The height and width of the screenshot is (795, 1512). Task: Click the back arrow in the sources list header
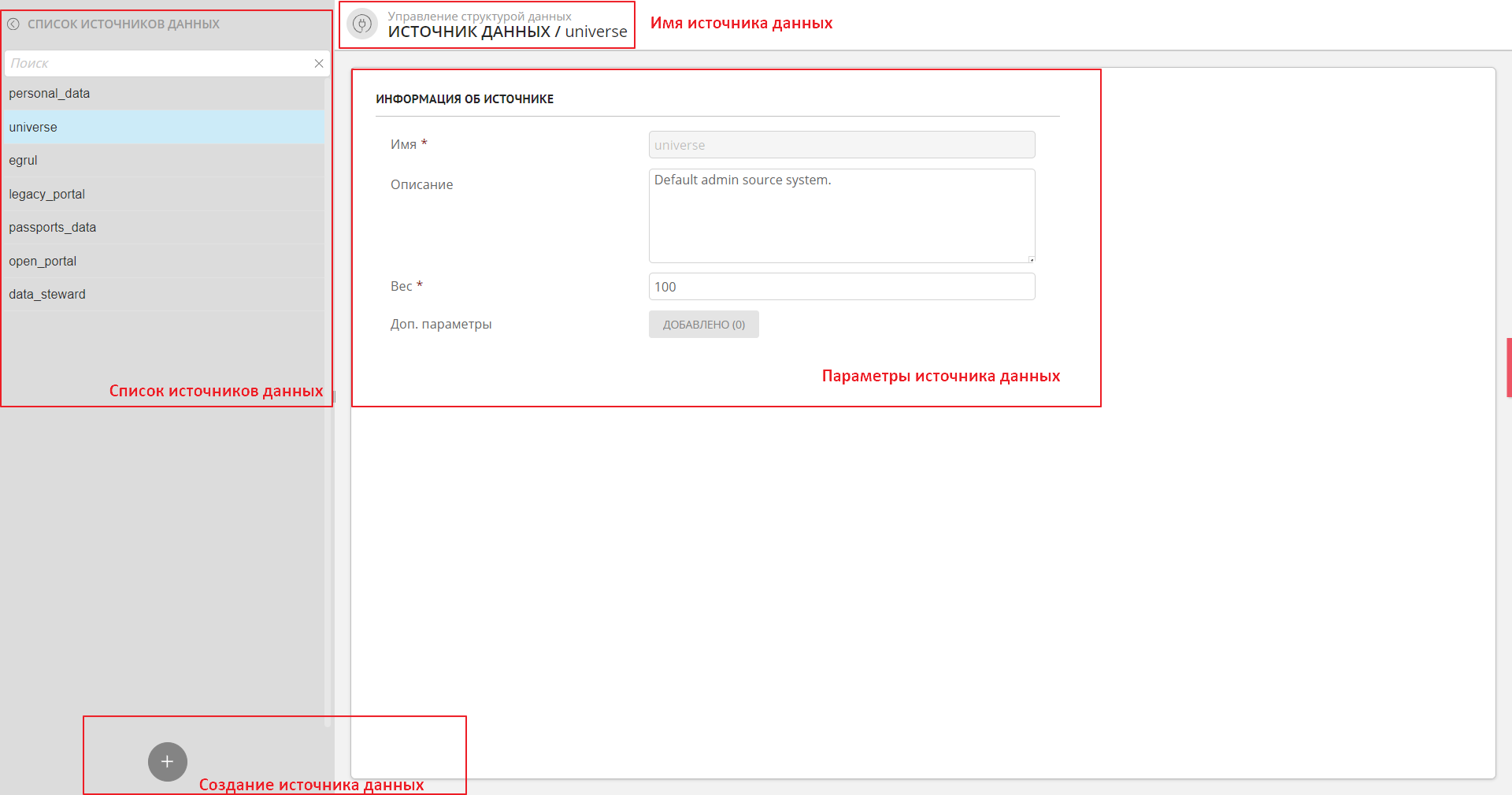[x=13, y=24]
